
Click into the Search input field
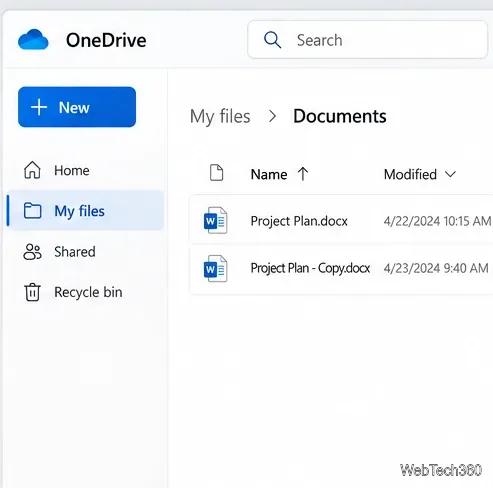[x=368, y=40]
